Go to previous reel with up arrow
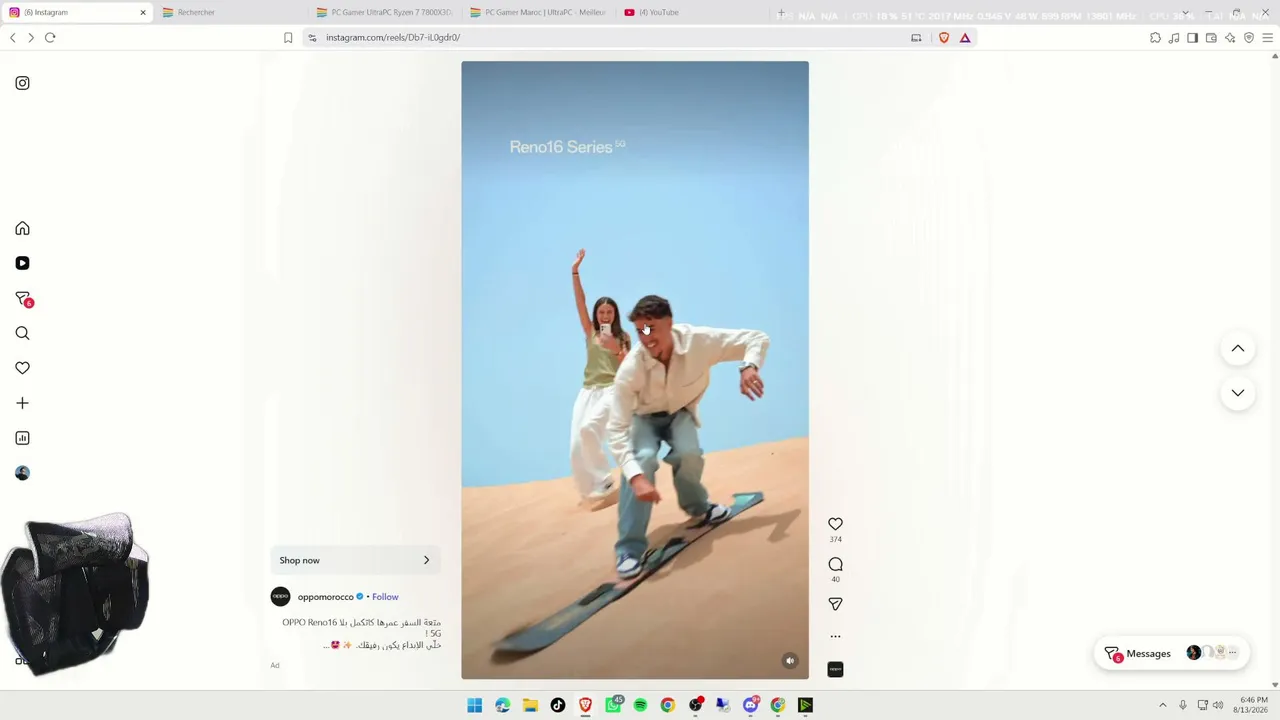1280x720 pixels. tap(1238, 348)
